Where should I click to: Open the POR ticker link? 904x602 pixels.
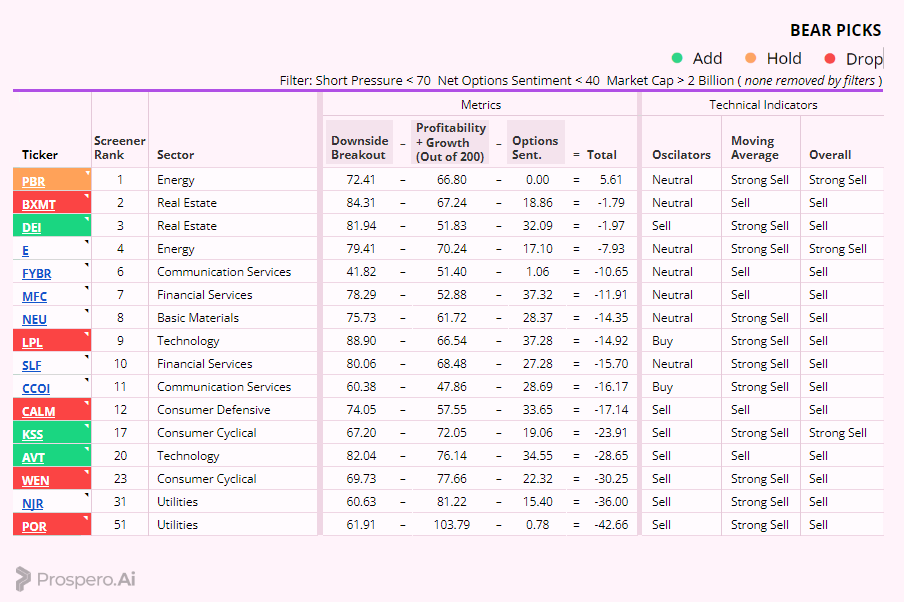pos(34,528)
